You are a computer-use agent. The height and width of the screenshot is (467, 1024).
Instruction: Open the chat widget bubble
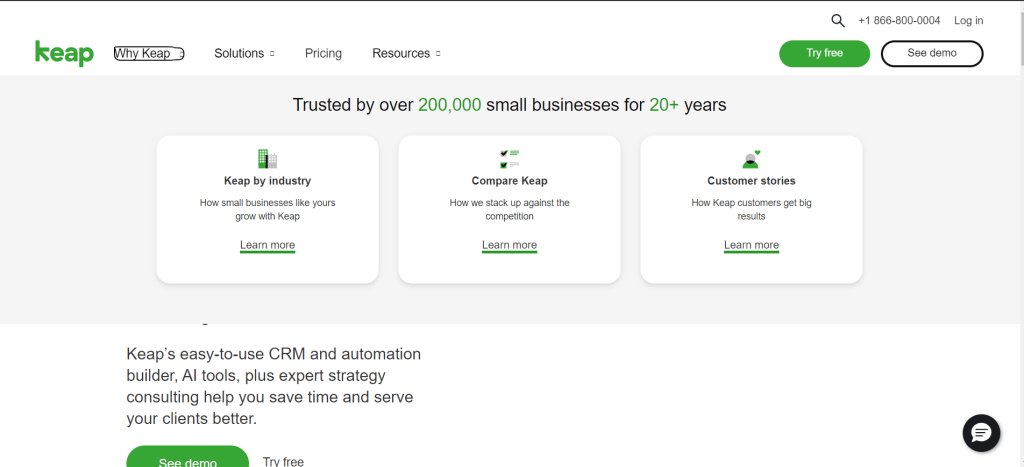click(980, 433)
